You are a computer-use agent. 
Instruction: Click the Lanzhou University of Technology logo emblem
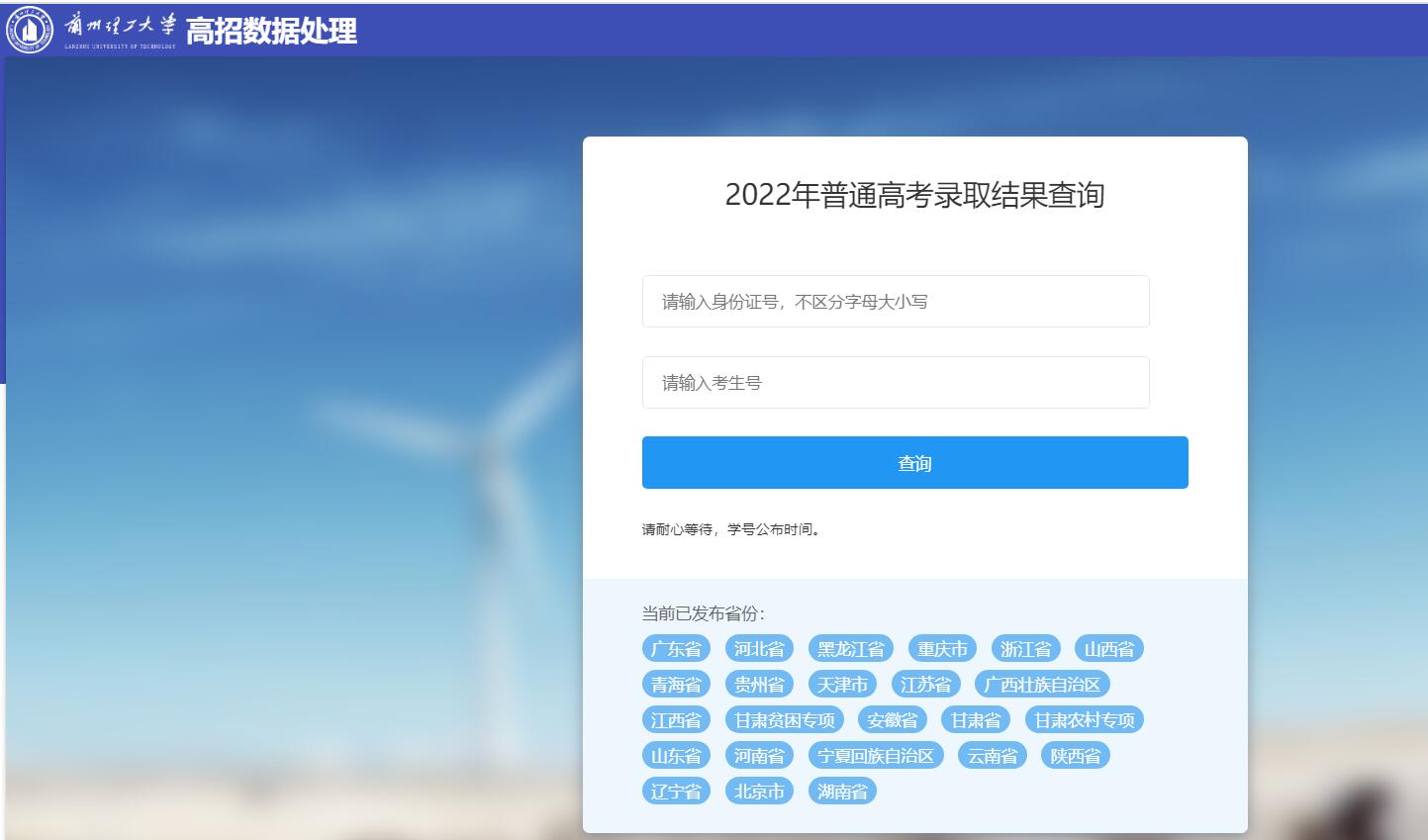30,30
